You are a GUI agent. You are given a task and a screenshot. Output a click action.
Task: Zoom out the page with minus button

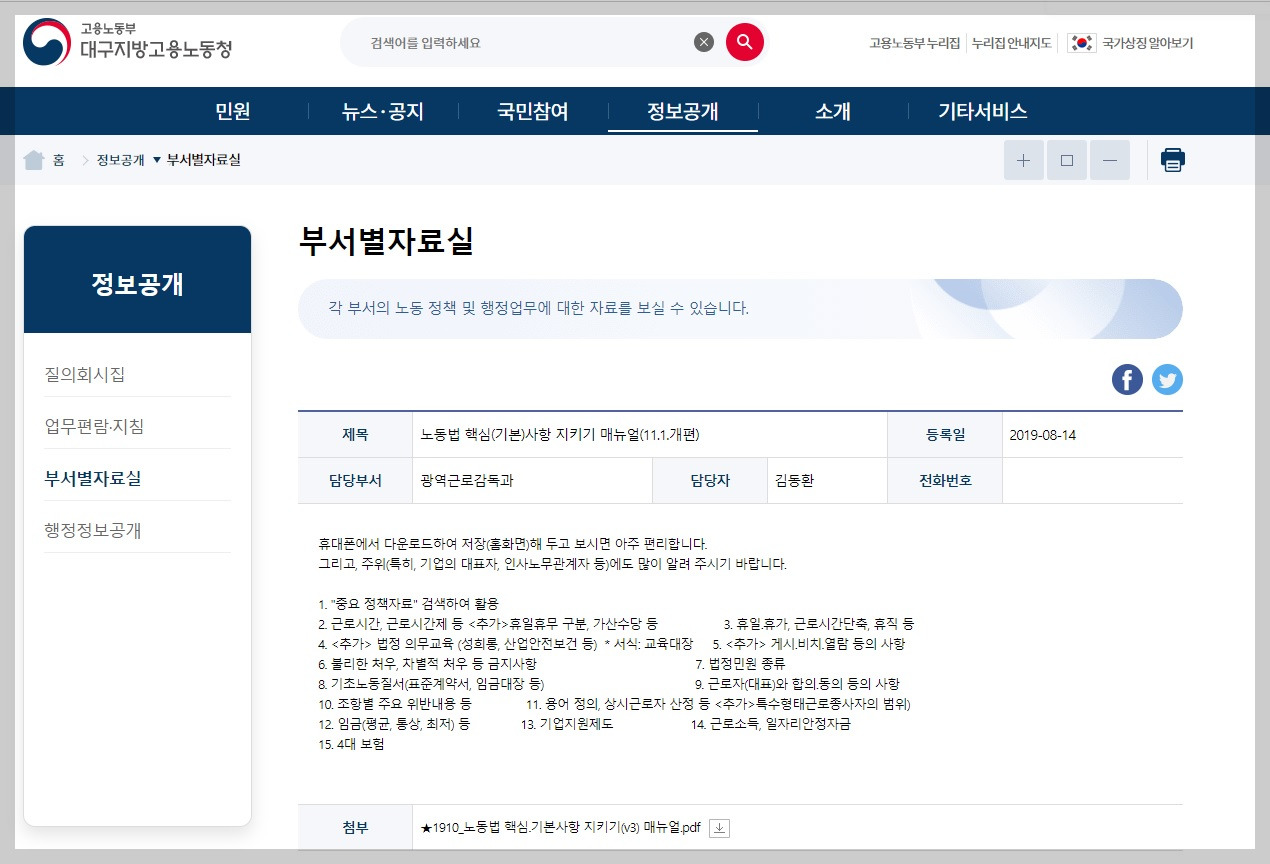tap(1110, 160)
